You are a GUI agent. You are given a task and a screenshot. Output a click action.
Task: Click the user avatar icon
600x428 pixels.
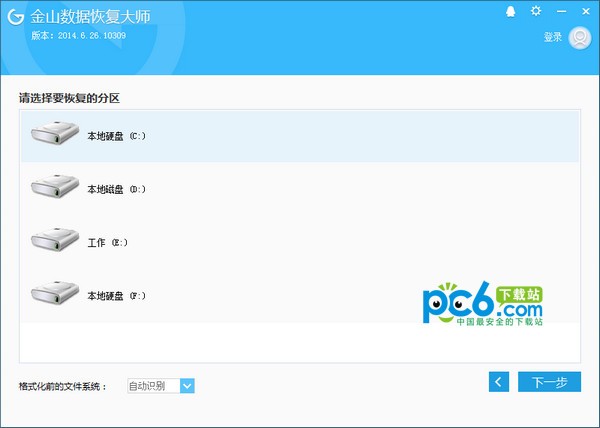[580, 37]
